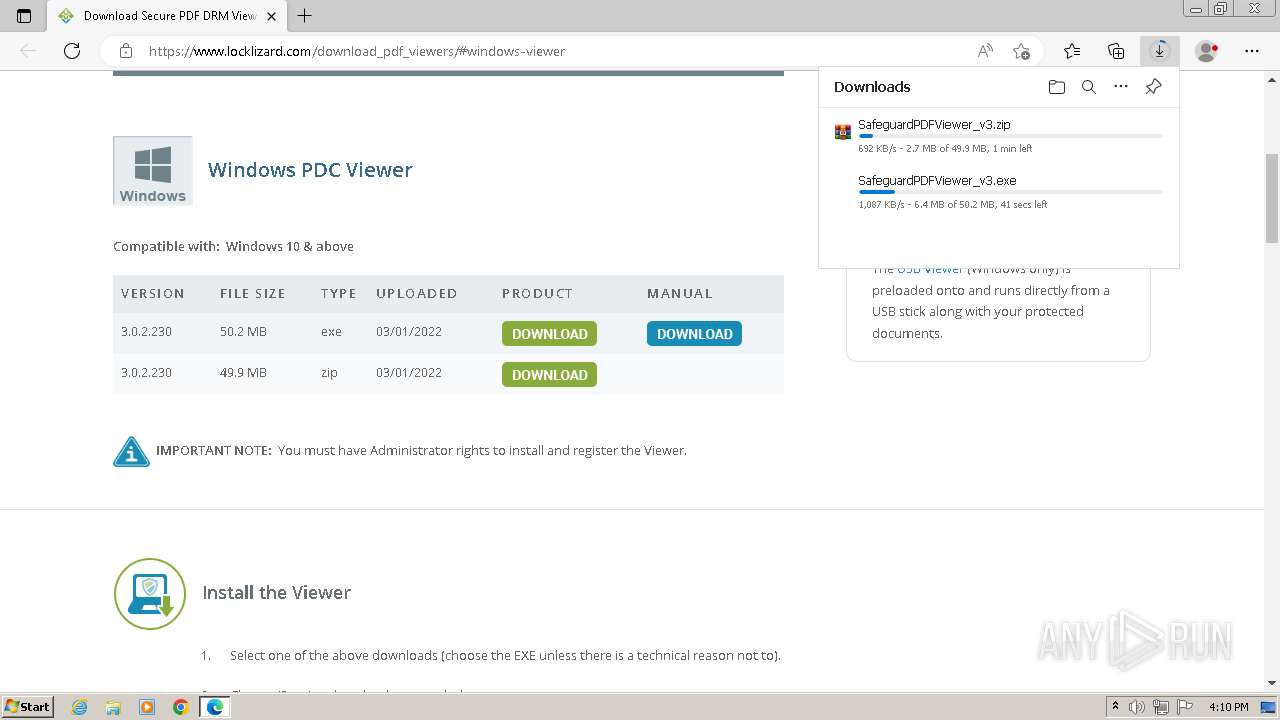Search downloads with magnifier icon
The image size is (1280, 720).
(1089, 87)
